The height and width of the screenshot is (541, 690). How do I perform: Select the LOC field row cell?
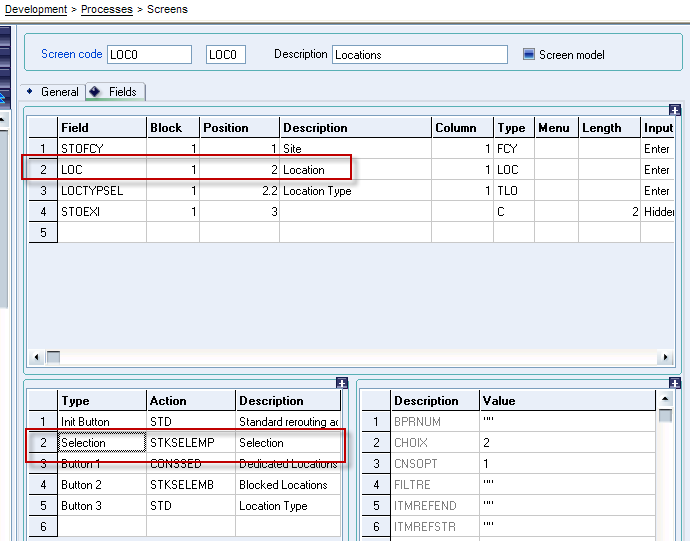coord(101,170)
